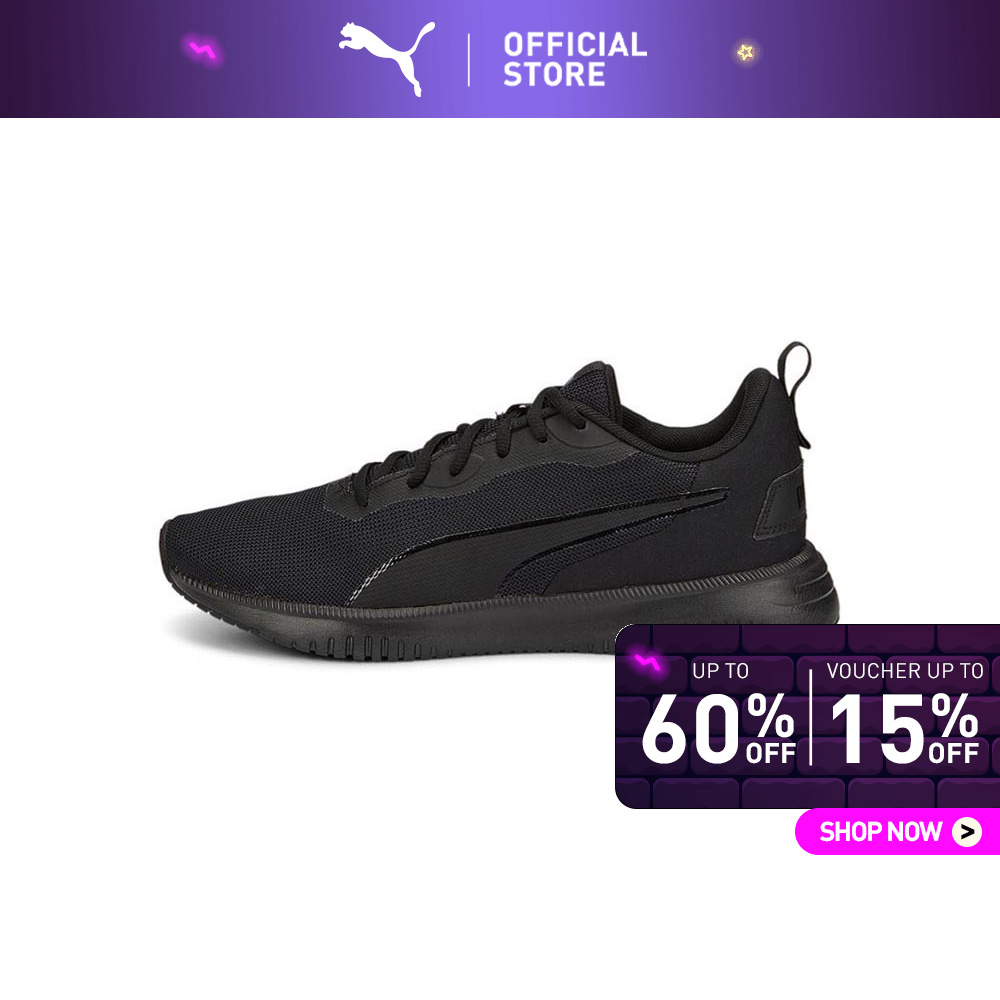Click the pink lightning bolt in the header
The image size is (1000, 1000).
click(x=203, y=51)
